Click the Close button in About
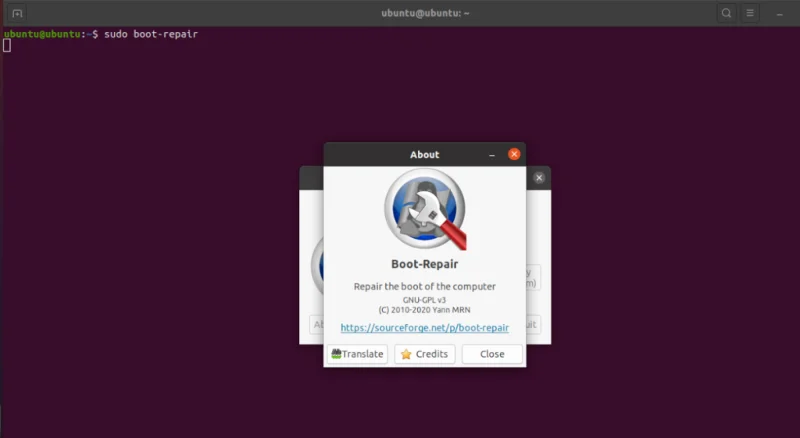The image size is (800, 438). point(492,354)
